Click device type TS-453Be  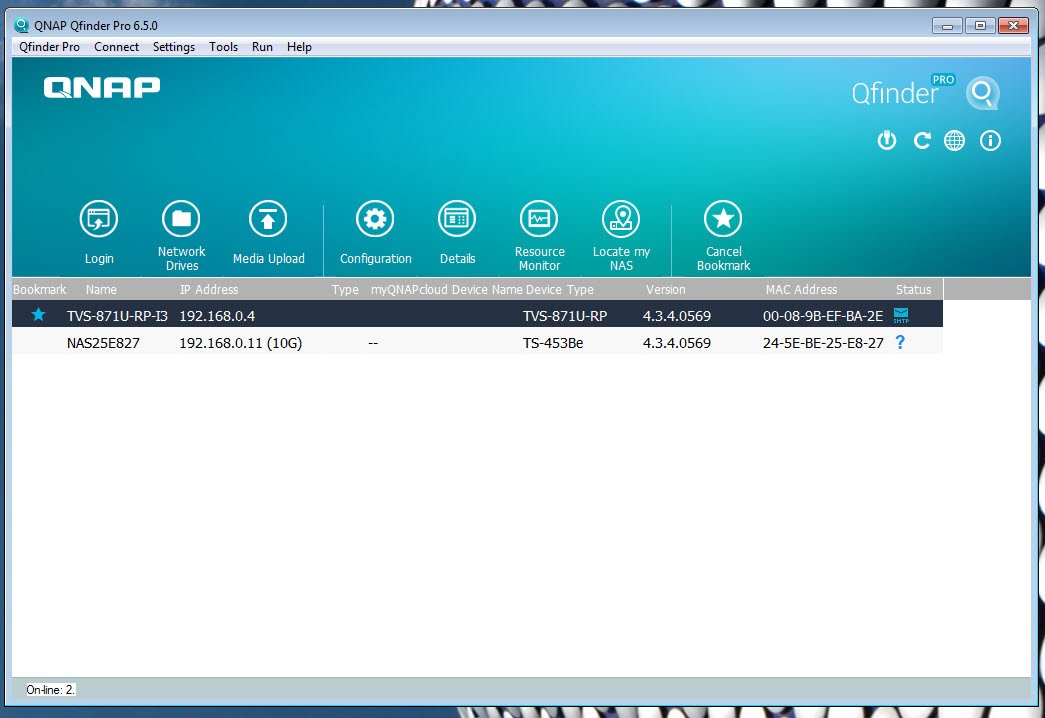(553, 343)
